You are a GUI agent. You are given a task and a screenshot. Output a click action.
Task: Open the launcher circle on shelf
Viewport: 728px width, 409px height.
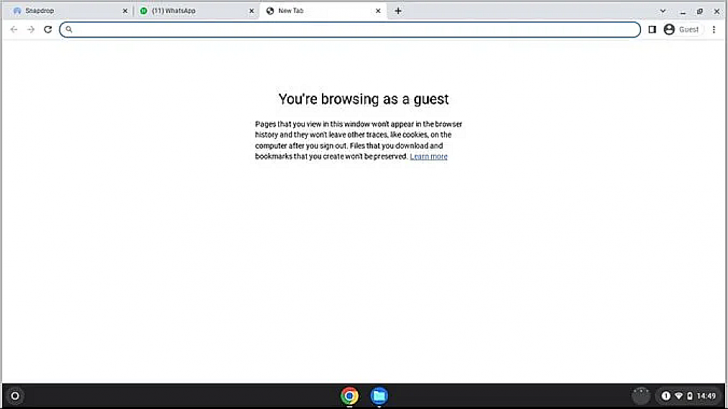[15, 396]
